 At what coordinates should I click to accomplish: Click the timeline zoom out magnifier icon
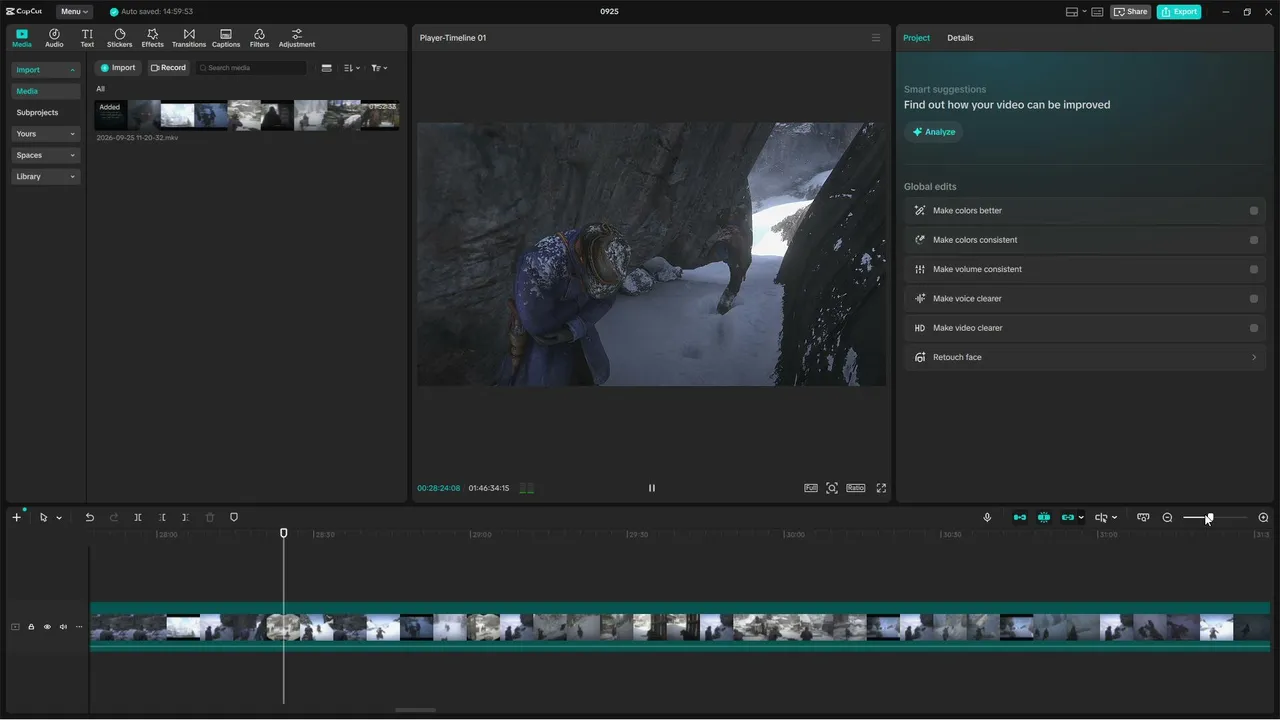point(1167,517)
